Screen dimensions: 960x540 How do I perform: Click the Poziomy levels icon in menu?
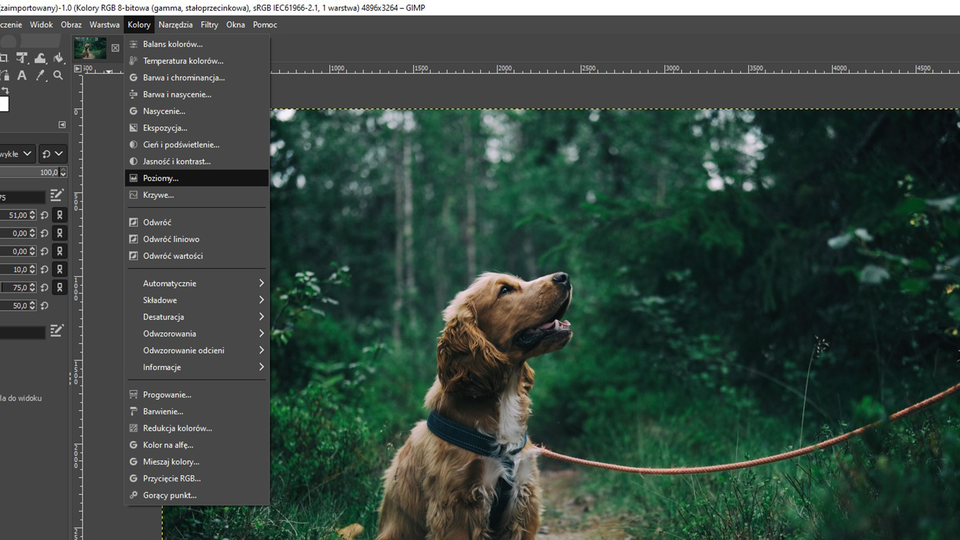coord(134,178)
